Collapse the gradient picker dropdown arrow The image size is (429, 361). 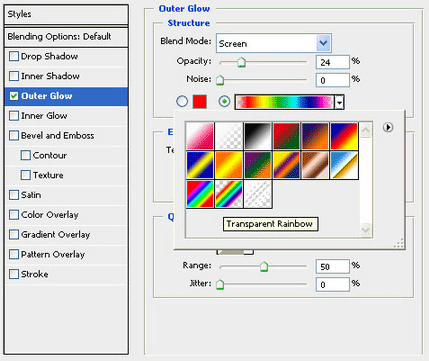coord(339,102)
